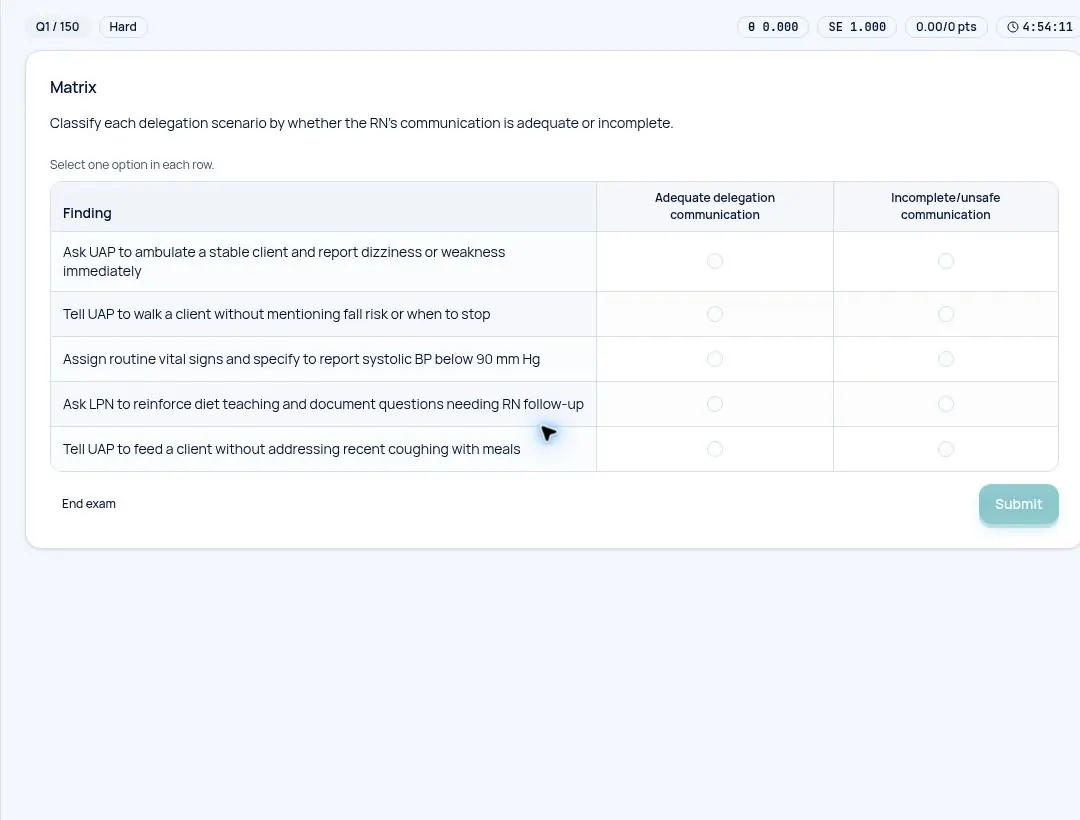Click the Adequate delegation communication column header
The width and height of the screenshot is (1080, 820).
(x=715, y=206)
